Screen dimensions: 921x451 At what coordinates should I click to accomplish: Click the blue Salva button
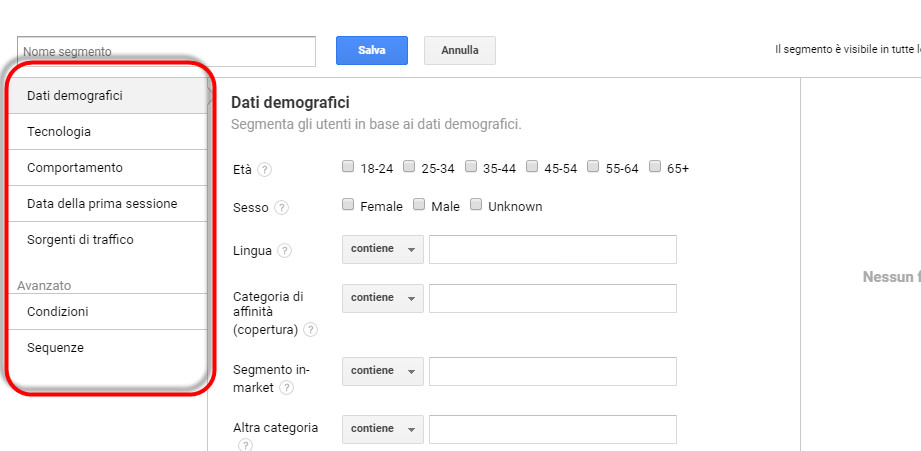click(x=372, y=51)
